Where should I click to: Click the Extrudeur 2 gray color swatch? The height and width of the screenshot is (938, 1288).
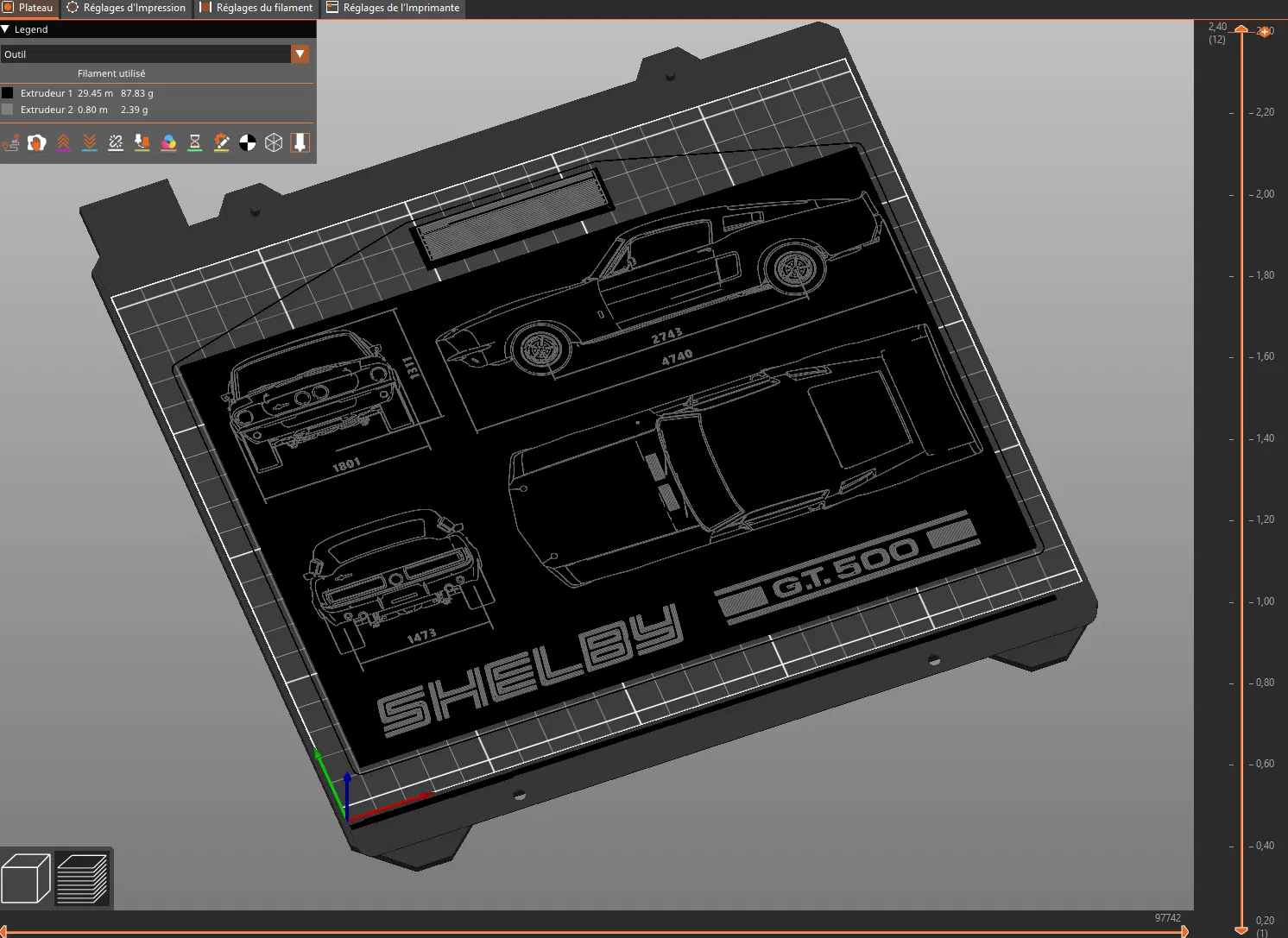click(x=8, y=110)
